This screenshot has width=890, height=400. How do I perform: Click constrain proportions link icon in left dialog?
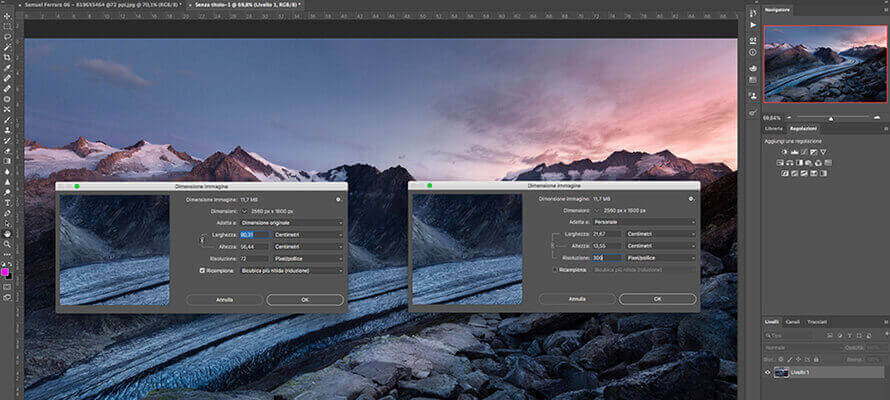[203, 240]
